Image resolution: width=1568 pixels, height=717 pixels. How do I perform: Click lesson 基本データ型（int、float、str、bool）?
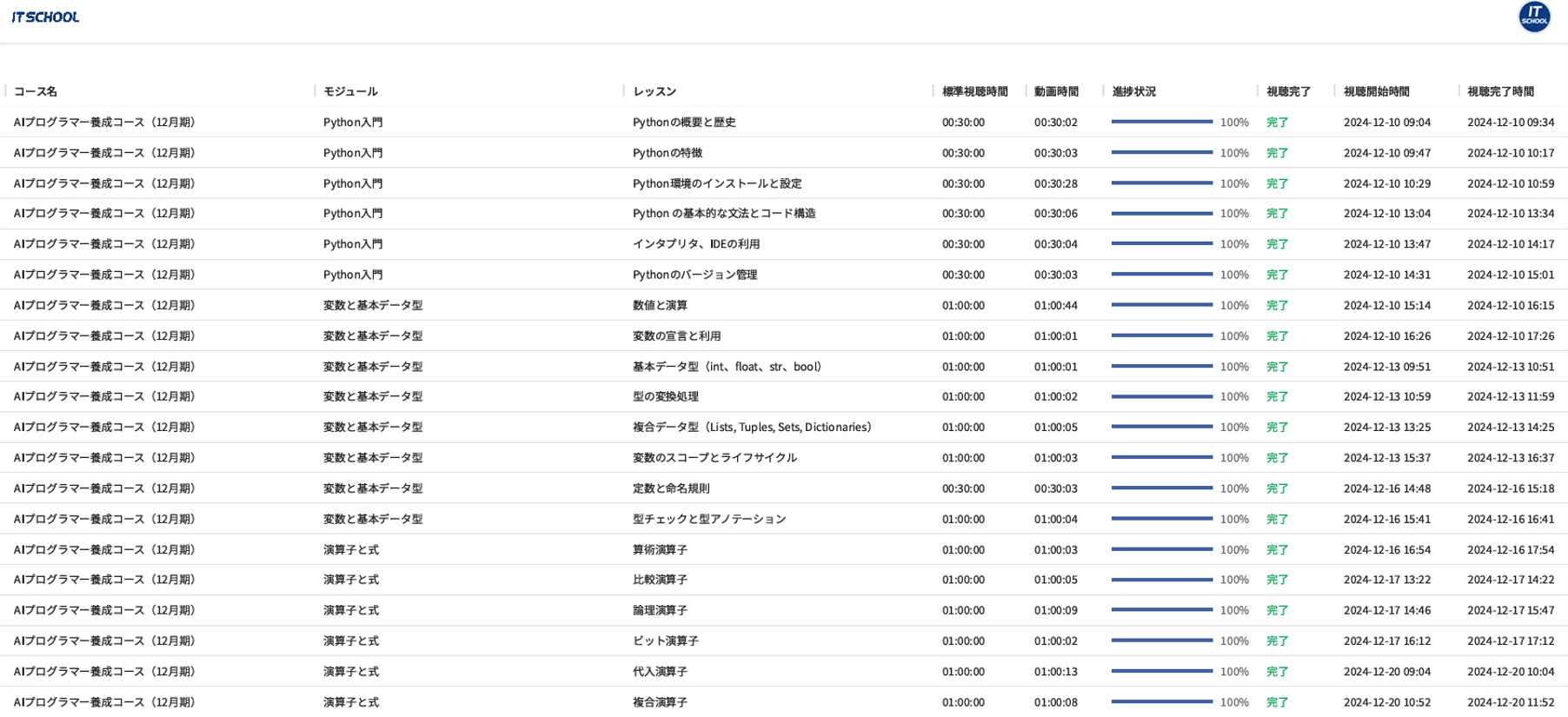[728, 367]
